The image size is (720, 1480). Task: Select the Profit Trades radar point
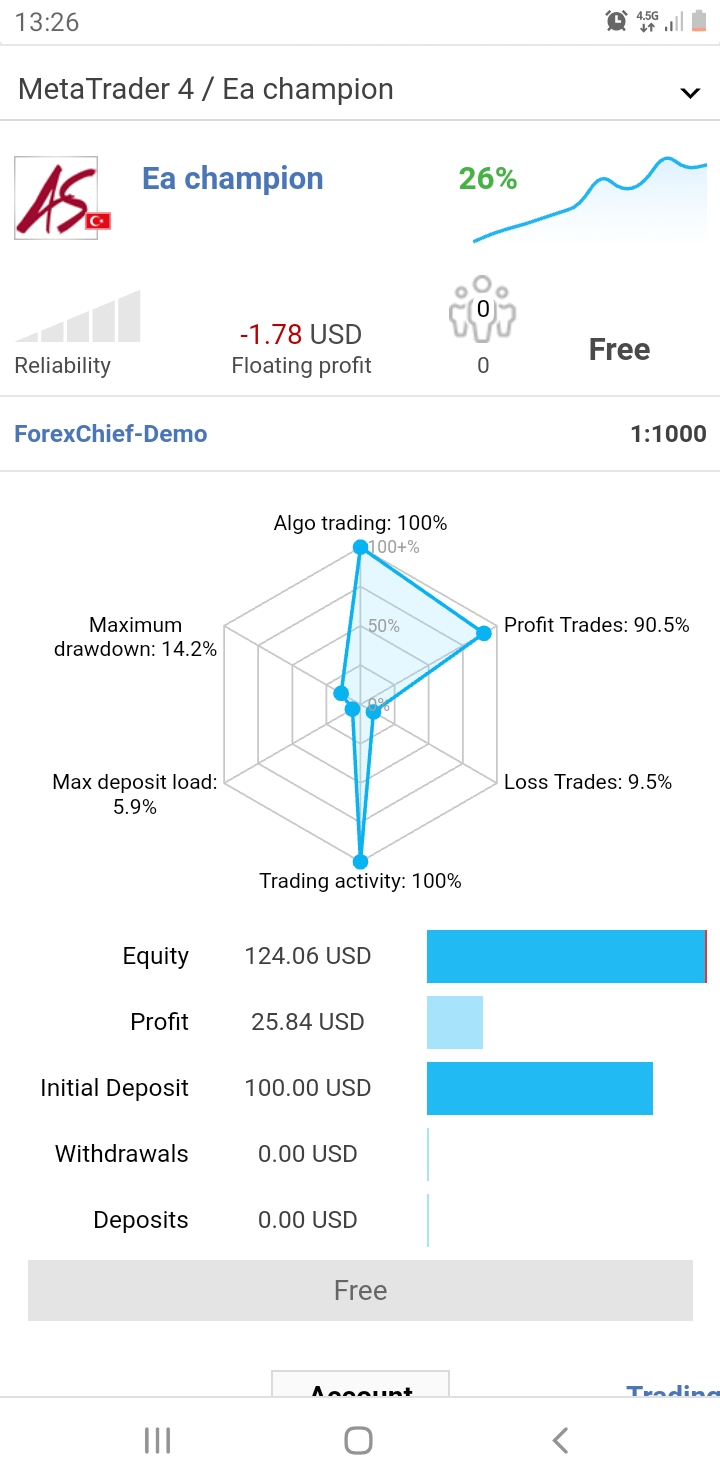(x=484, y=633)
